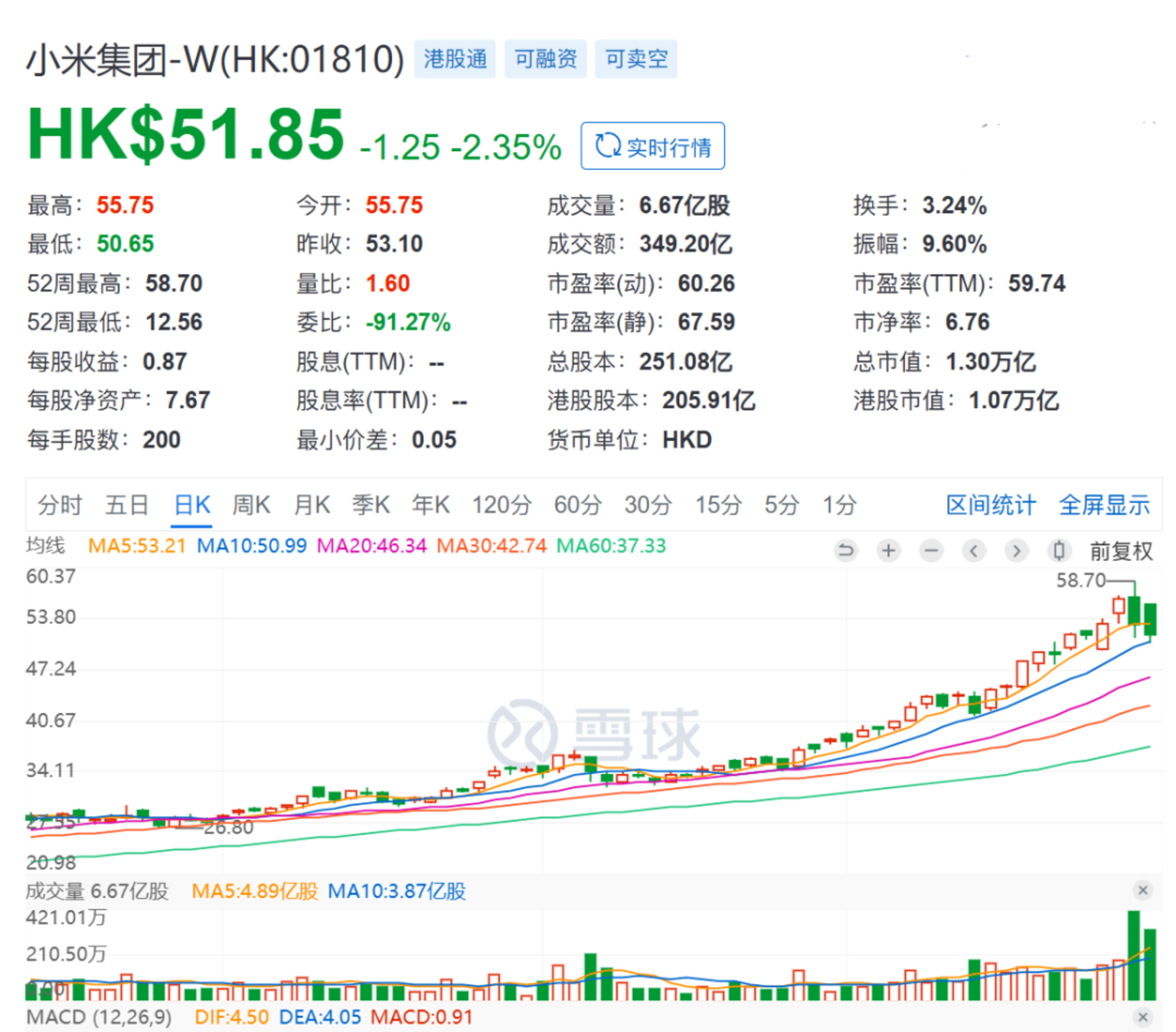1176x1032 pixels.
Task: Switch to the 60分 interval tab
Action: tap(577, 505)
